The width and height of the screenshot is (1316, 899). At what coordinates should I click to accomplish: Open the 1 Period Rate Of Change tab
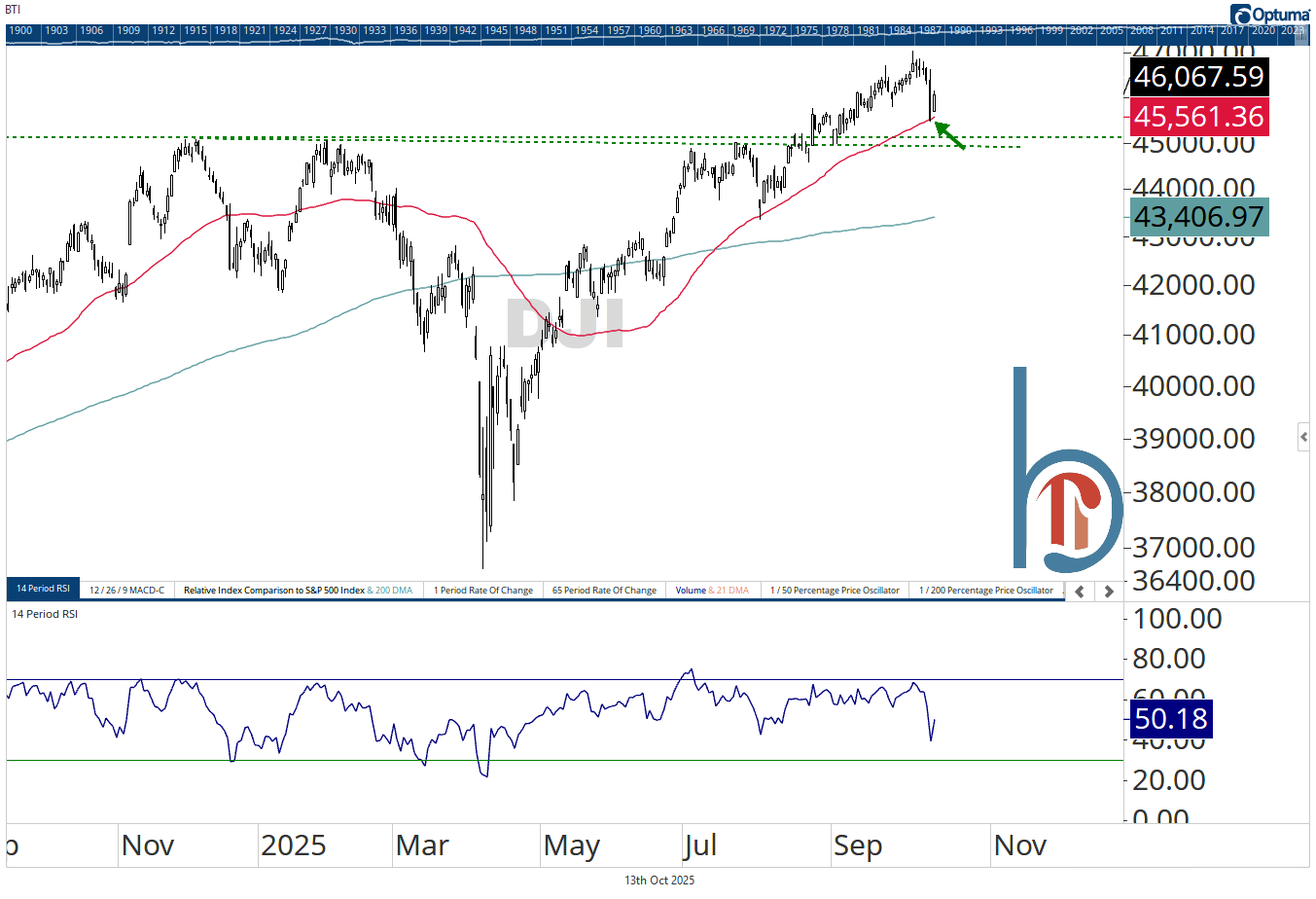482,591
